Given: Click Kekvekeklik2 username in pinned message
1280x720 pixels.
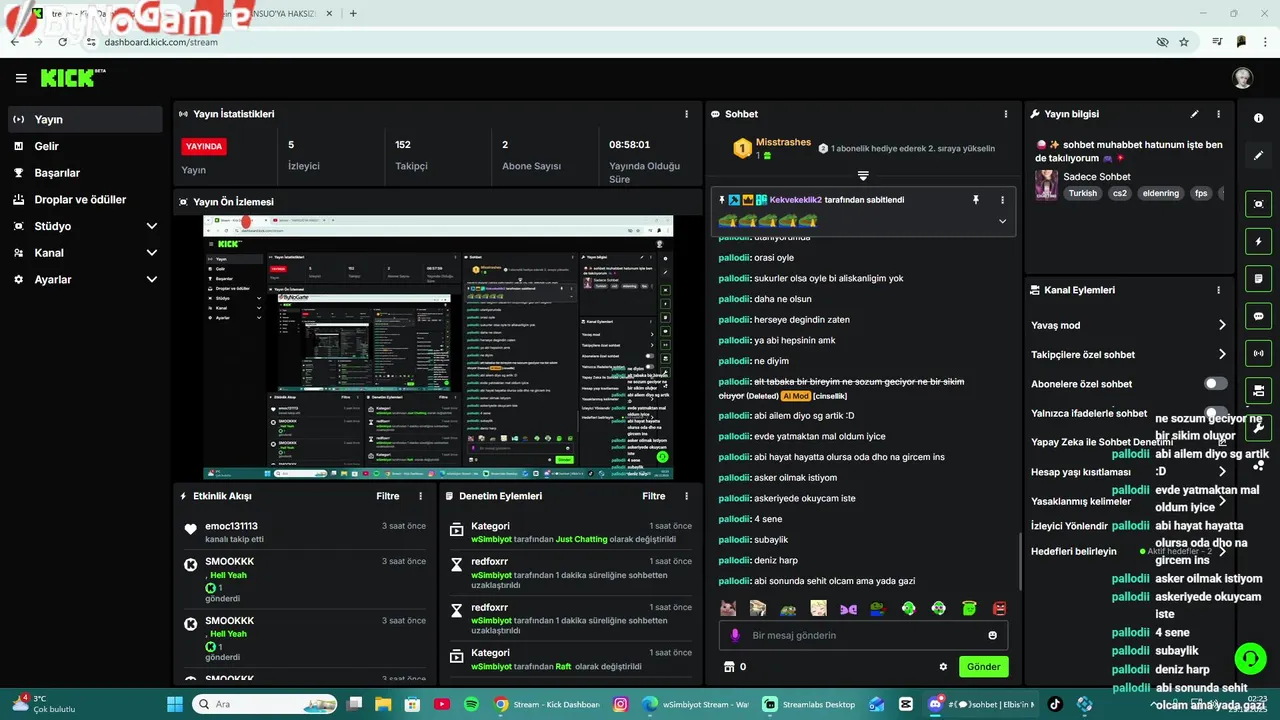Looking at the screenshot, I should point(795,200).
